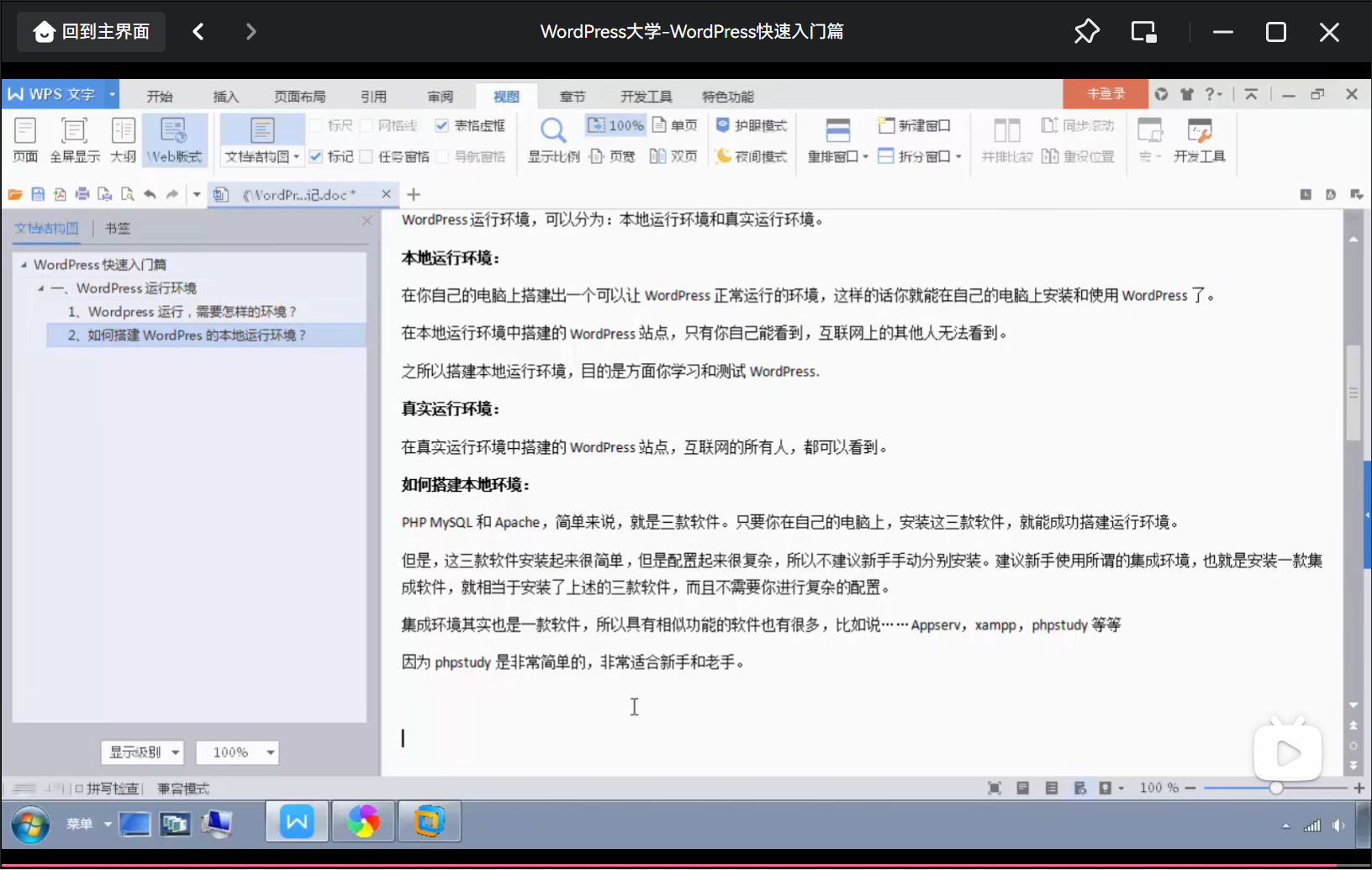Open the split window dropdown (拆分窗口)

[920, 156]
